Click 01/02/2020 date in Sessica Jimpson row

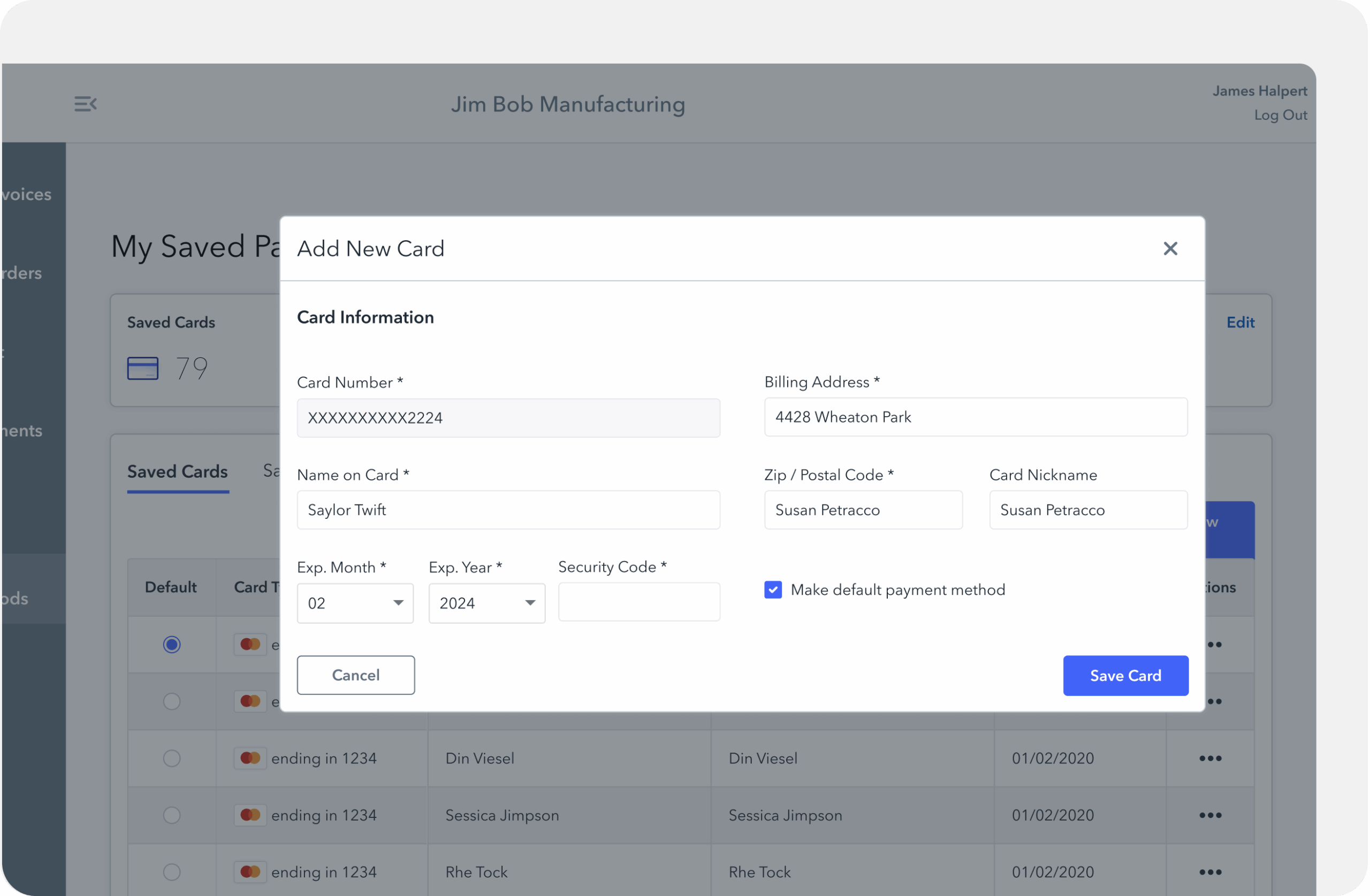(x=1054, y=815)
